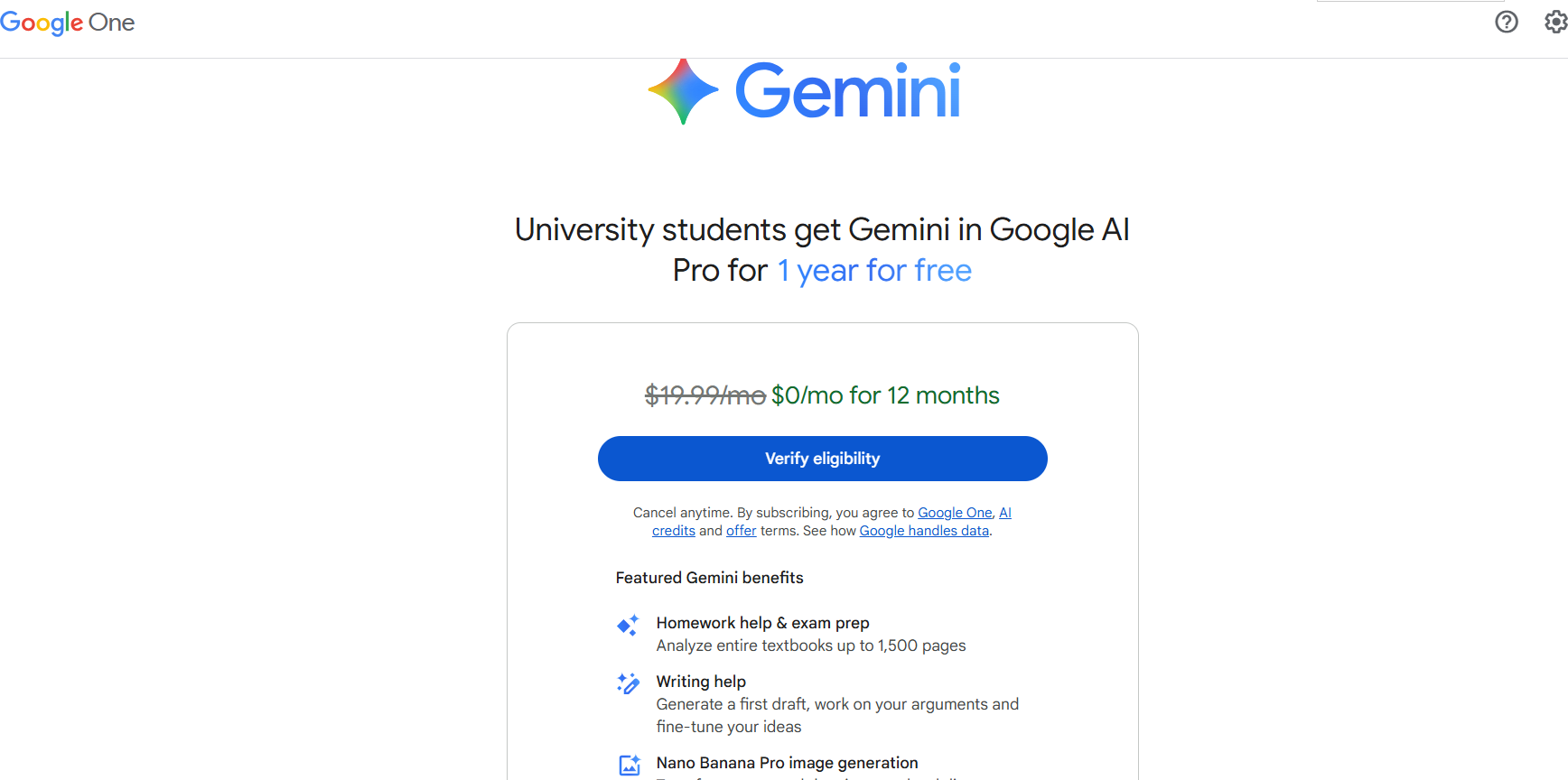The height and width of the screenshot is (780, 1568).
Task: Click the multicolor Gemini sparkle logo
Action: point(683,91)
